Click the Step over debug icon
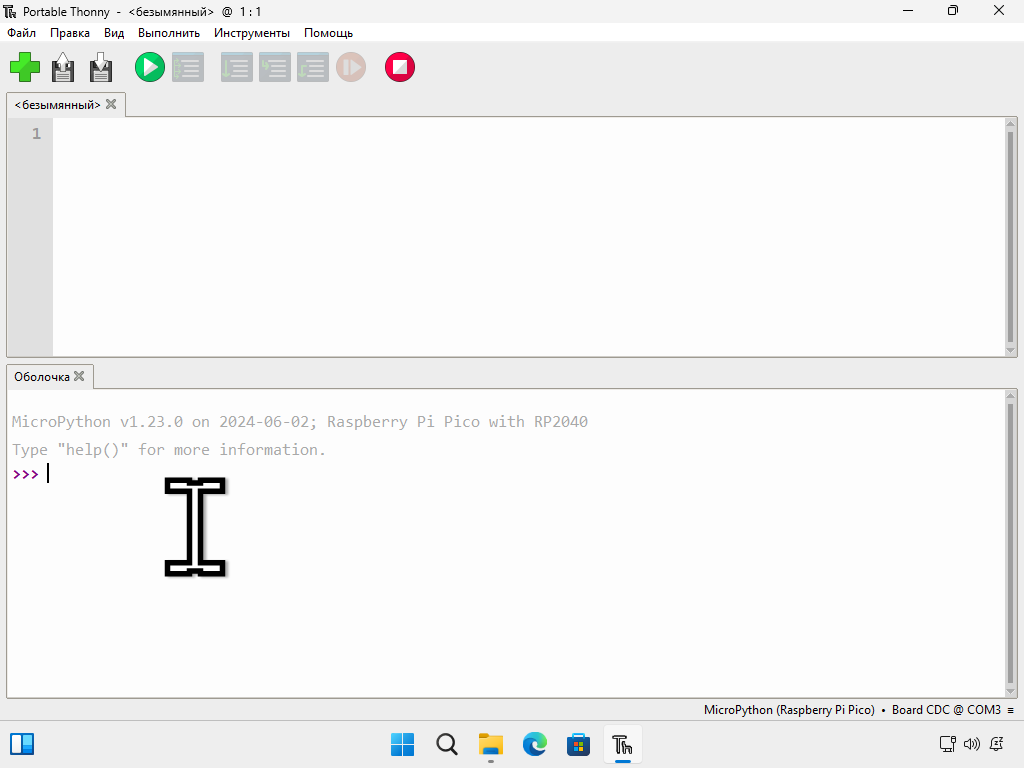 coord(236,67)
